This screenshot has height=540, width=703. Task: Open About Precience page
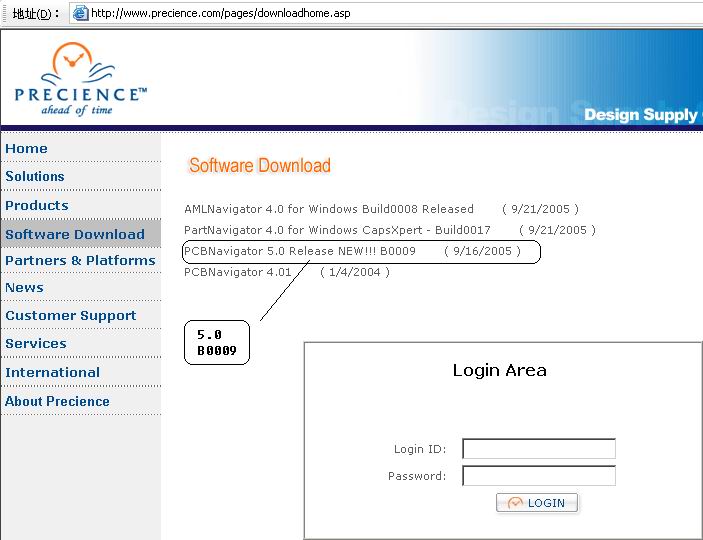point(57,401)
